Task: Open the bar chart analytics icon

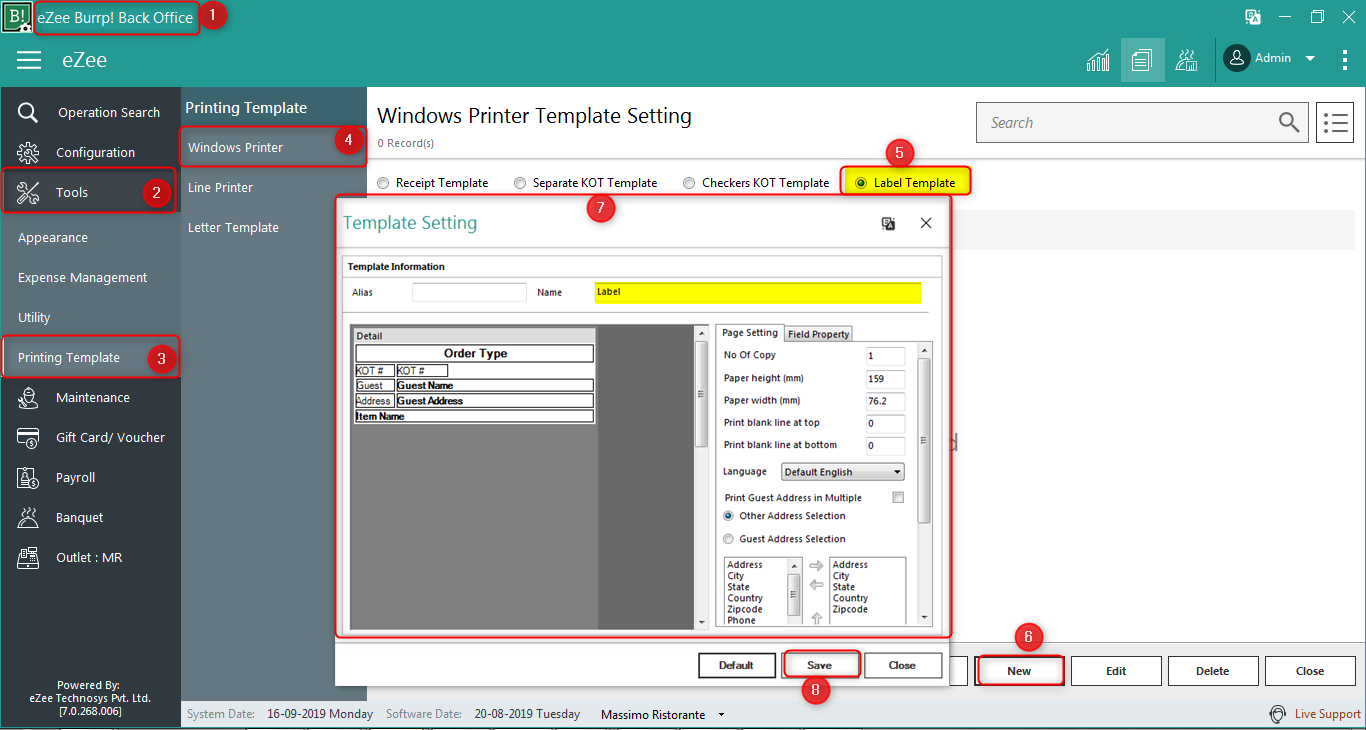Action: [x=1098, y=60]
